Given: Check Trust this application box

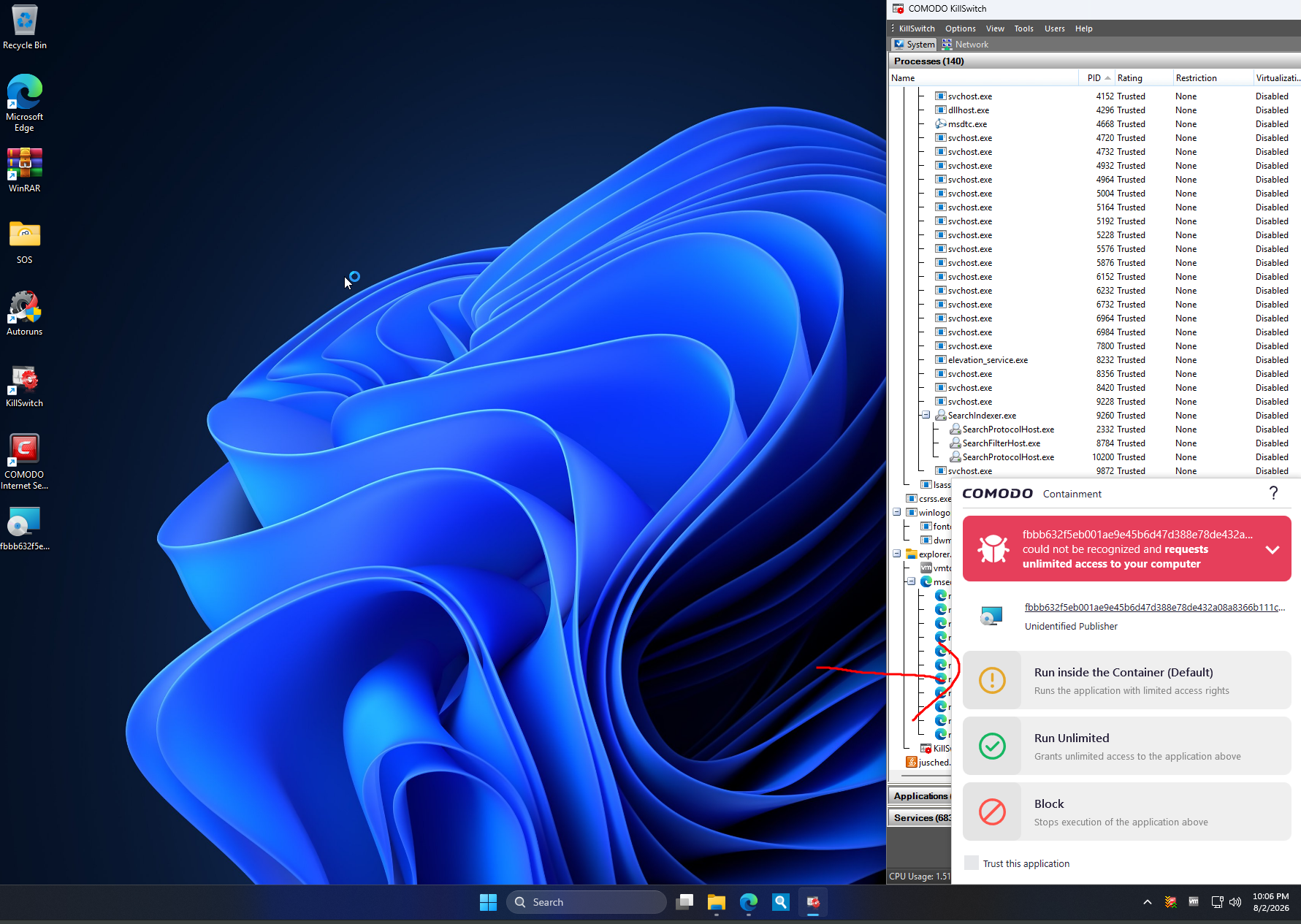Looking at the screenshot, I should [972, 863].
